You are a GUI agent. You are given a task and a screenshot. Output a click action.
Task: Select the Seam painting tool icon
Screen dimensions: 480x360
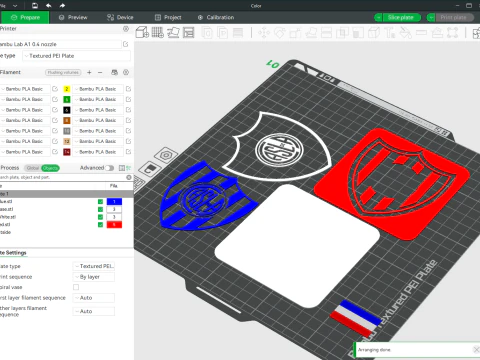point(374,33)
